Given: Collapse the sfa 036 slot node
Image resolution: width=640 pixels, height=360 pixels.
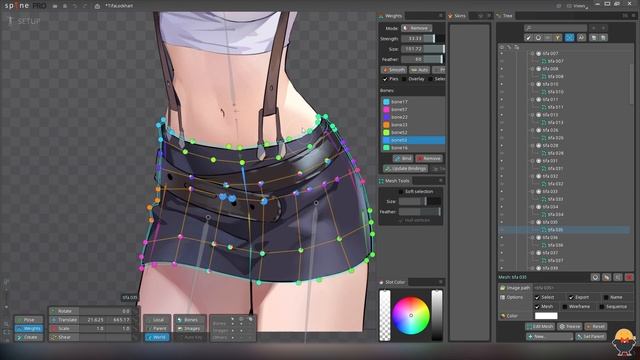Looking at the screenshot, I should point(532,238).
